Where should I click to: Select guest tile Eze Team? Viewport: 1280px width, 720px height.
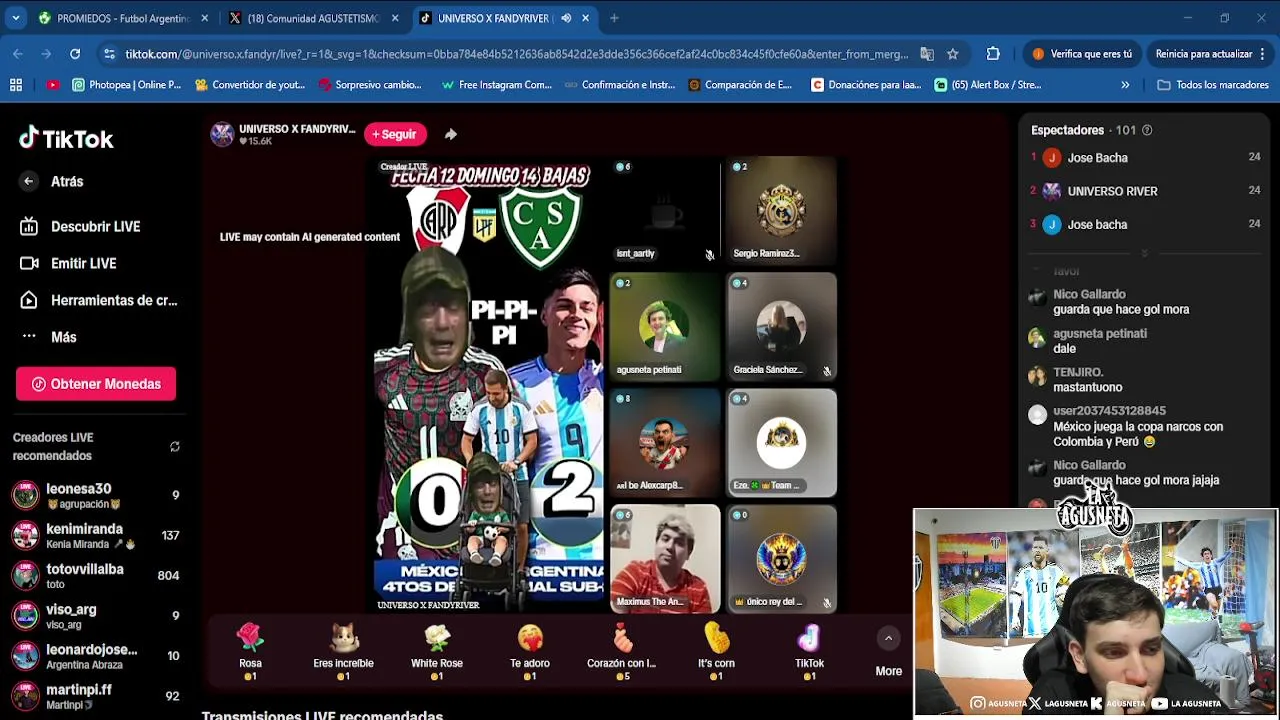(781, 442)
